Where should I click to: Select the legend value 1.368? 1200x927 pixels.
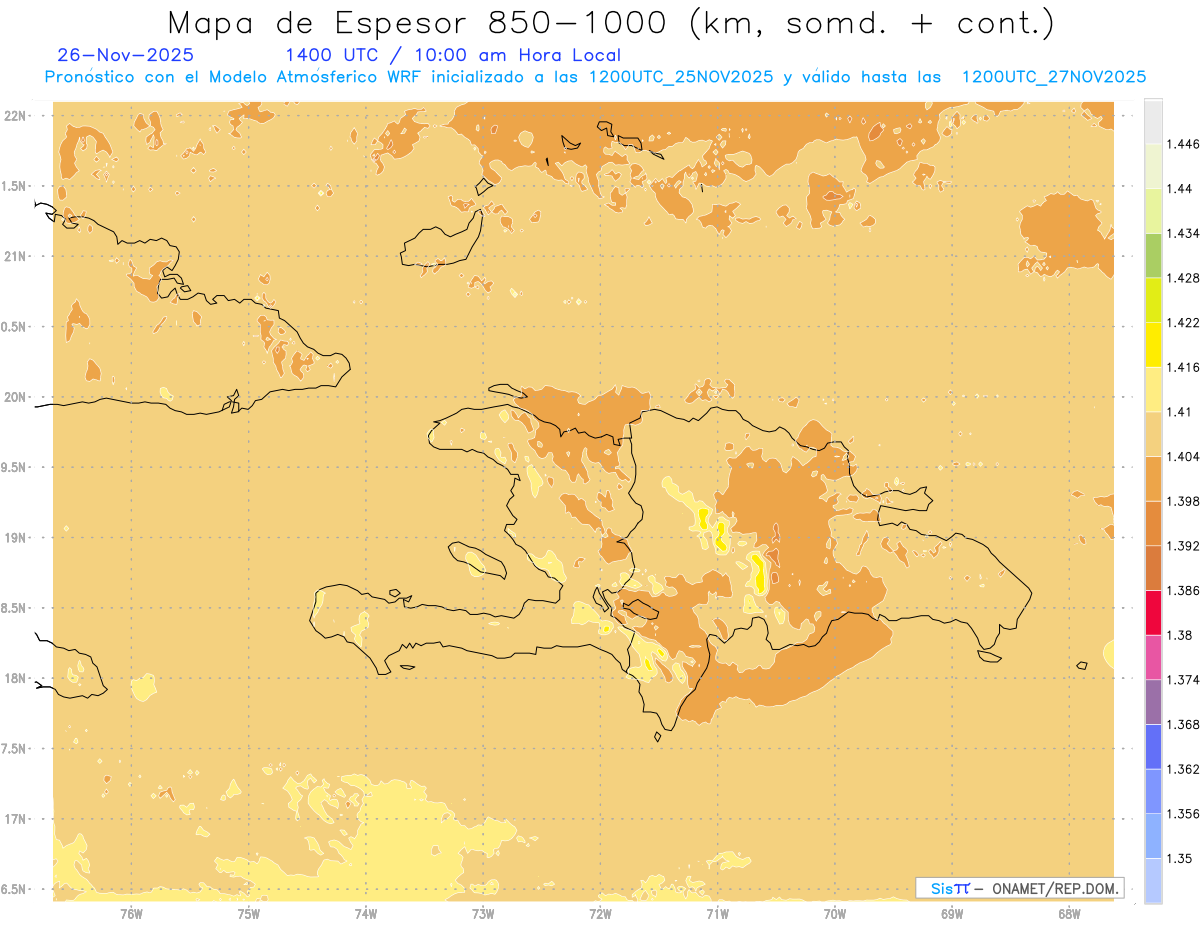(x=1182, y=724)
